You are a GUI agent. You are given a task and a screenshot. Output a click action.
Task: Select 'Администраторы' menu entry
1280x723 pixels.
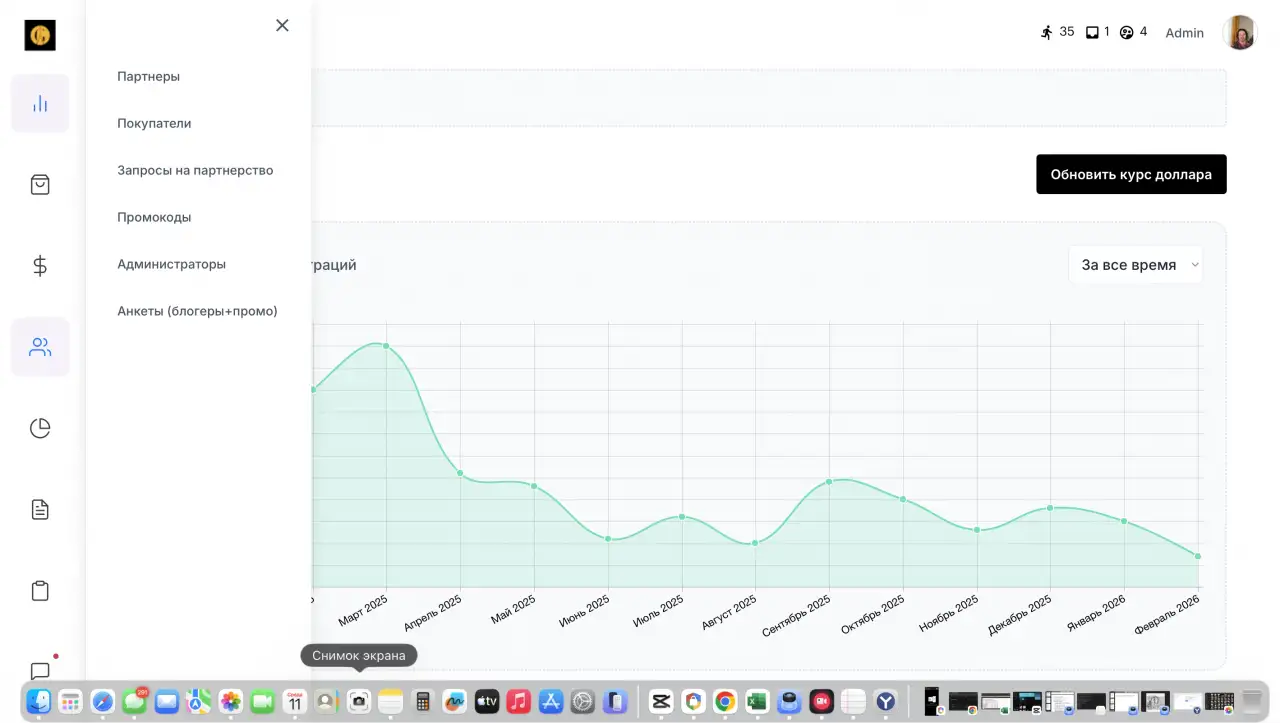click(171, 264)
